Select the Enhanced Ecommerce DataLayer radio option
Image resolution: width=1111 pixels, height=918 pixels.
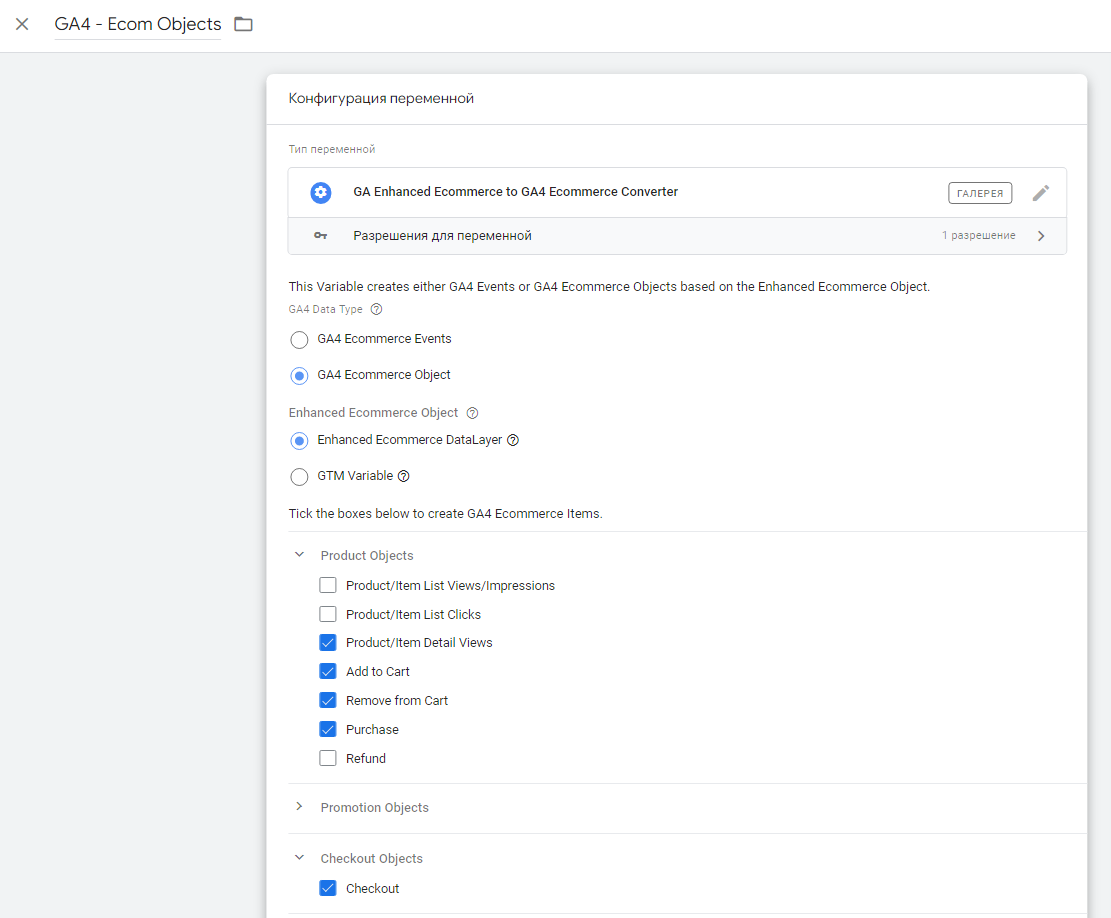click(x=299, y=441)
